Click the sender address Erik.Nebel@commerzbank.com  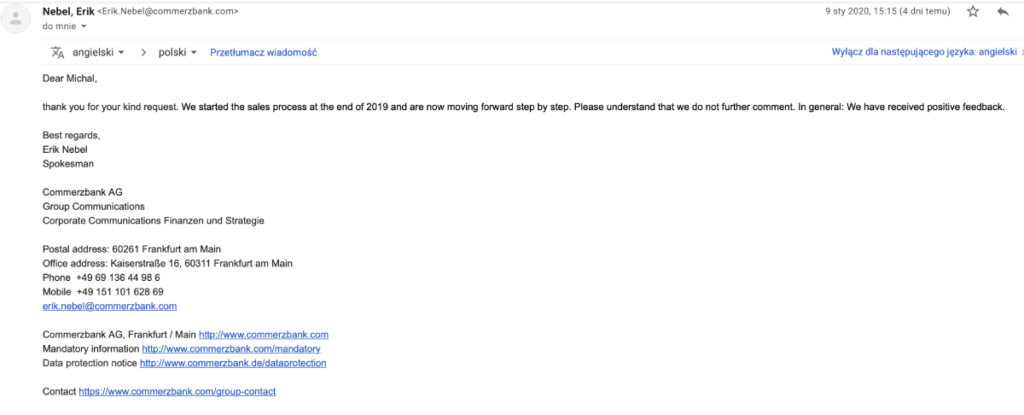point(167,12)
